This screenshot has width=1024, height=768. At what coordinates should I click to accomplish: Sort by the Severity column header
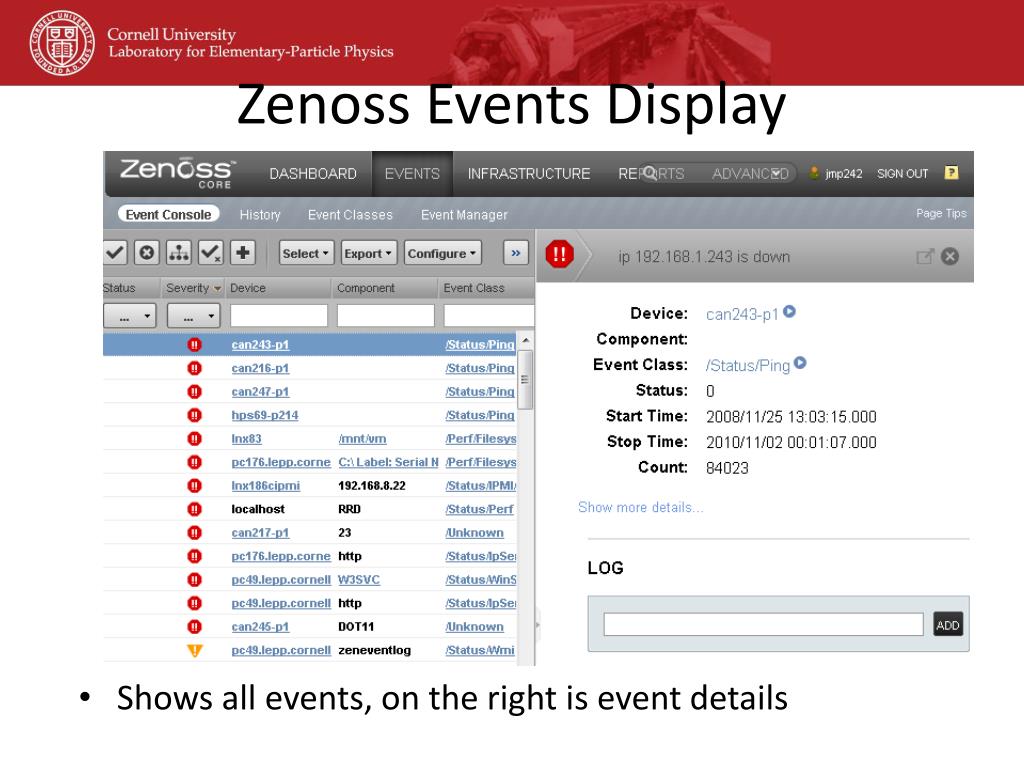pyautogui.click(x=193, y=288)
